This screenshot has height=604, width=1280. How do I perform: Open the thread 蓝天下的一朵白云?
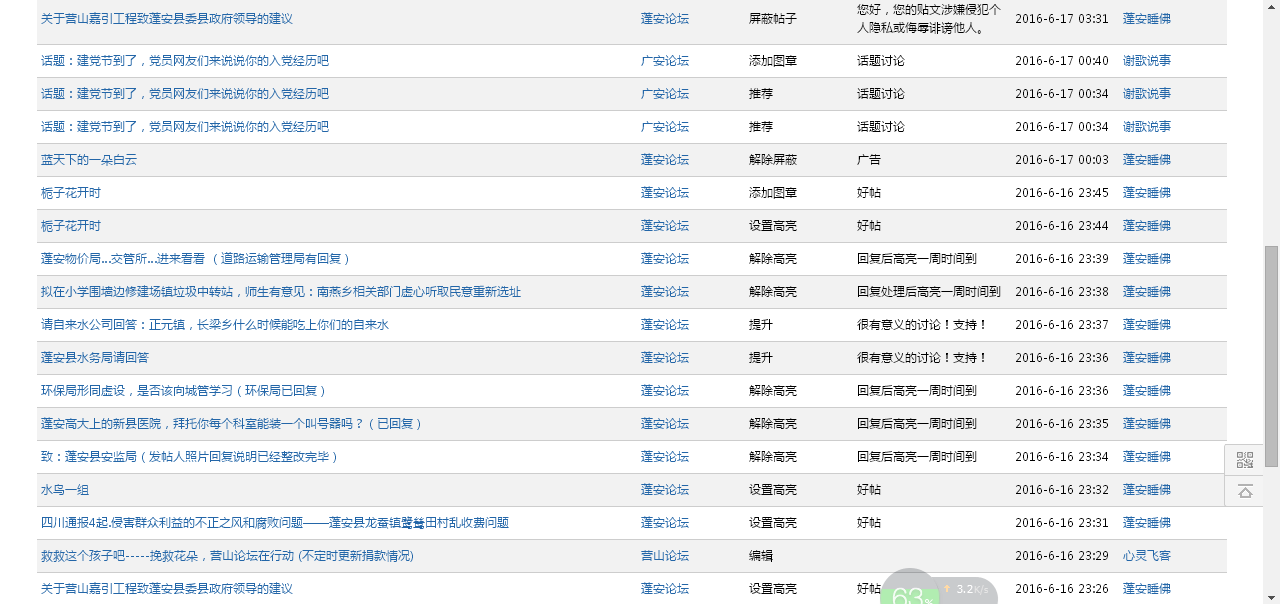[x=89, y=160]
